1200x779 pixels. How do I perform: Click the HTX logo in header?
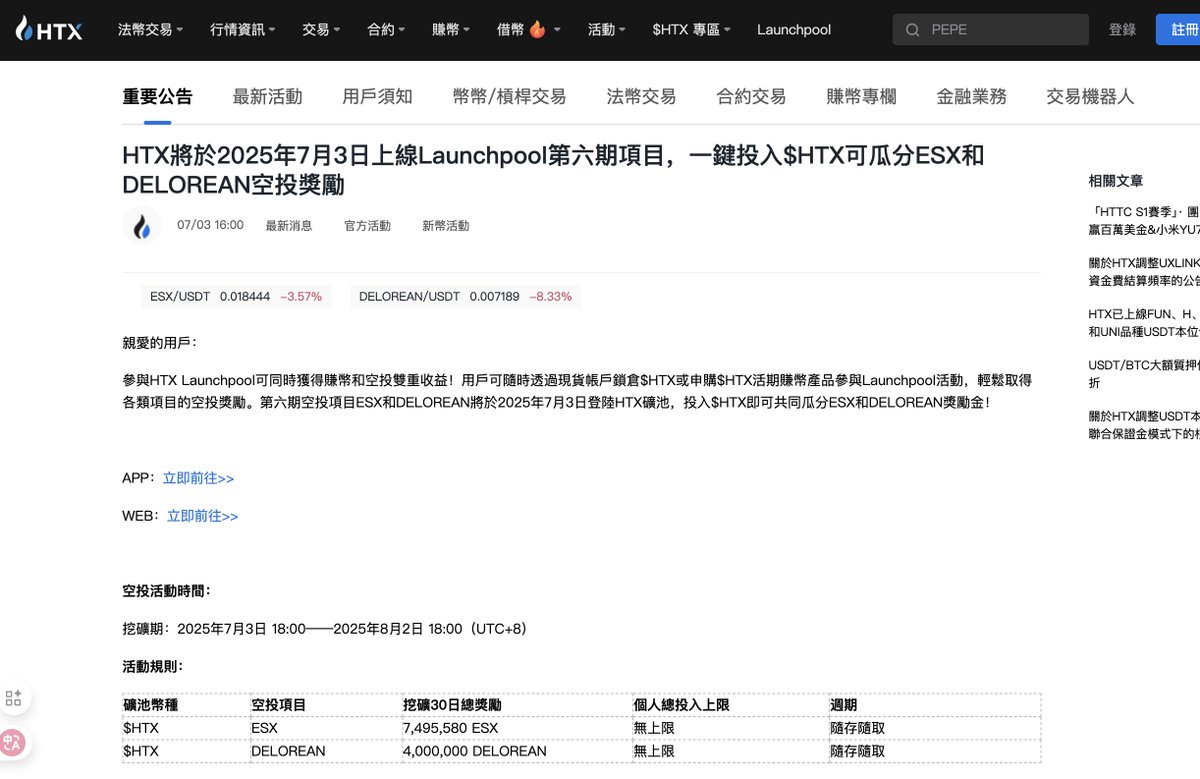click(x=49, y=30)
